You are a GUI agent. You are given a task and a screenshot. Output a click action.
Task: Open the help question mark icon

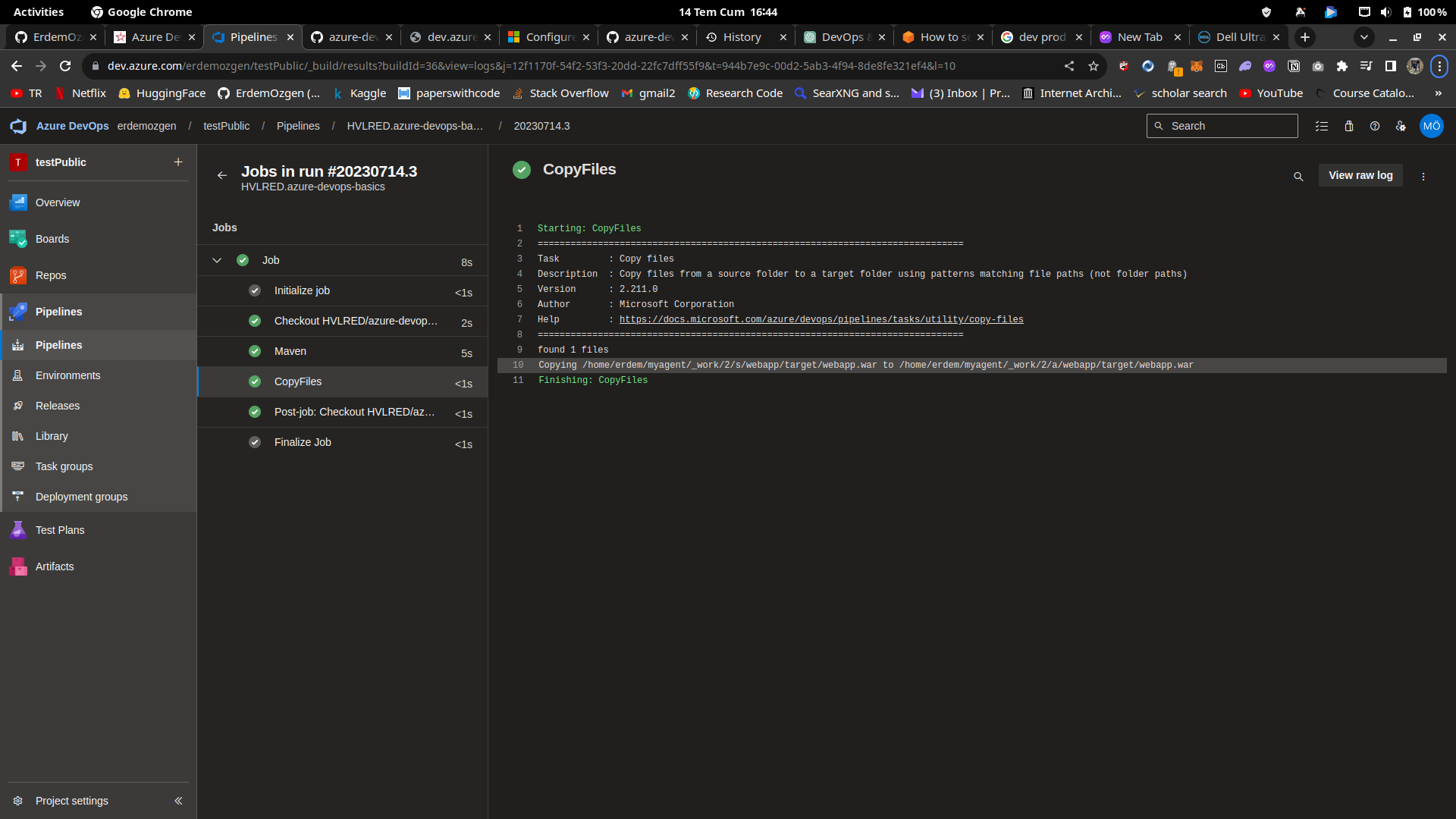coord(1375,126)
